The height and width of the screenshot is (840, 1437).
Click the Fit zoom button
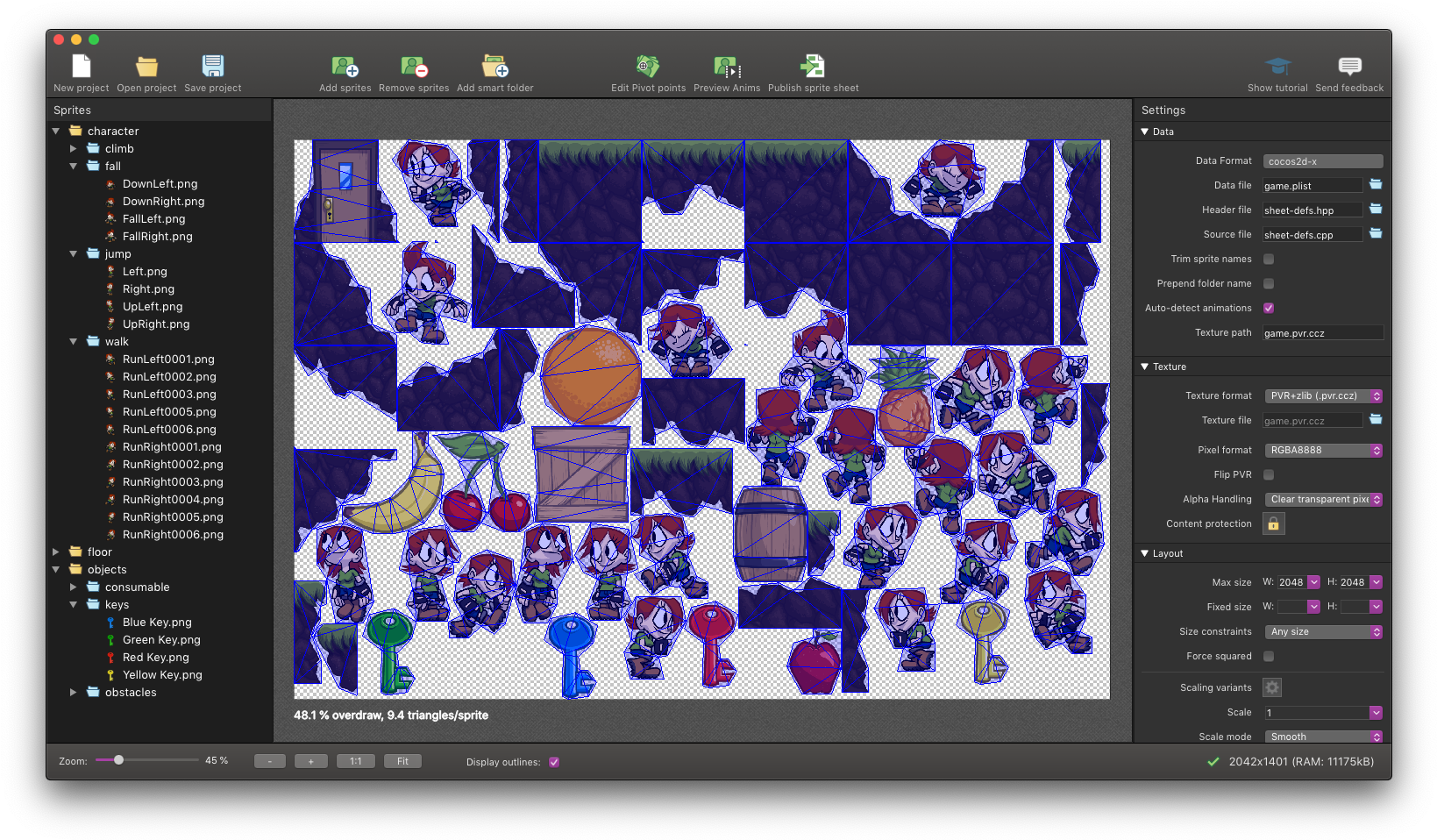(402, 761)
